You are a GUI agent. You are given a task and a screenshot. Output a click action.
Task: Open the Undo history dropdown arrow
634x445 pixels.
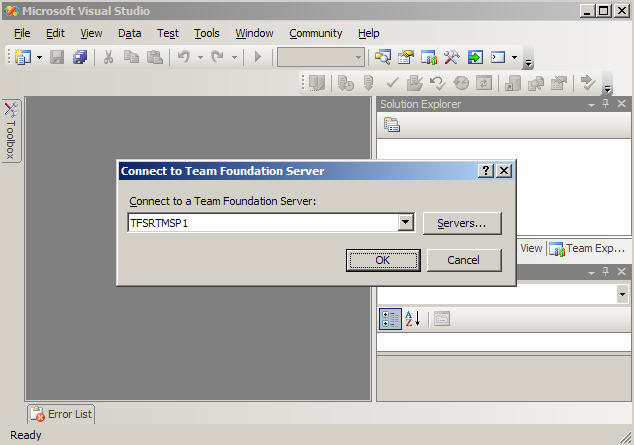pyautogui.click(x=200, y=57)
